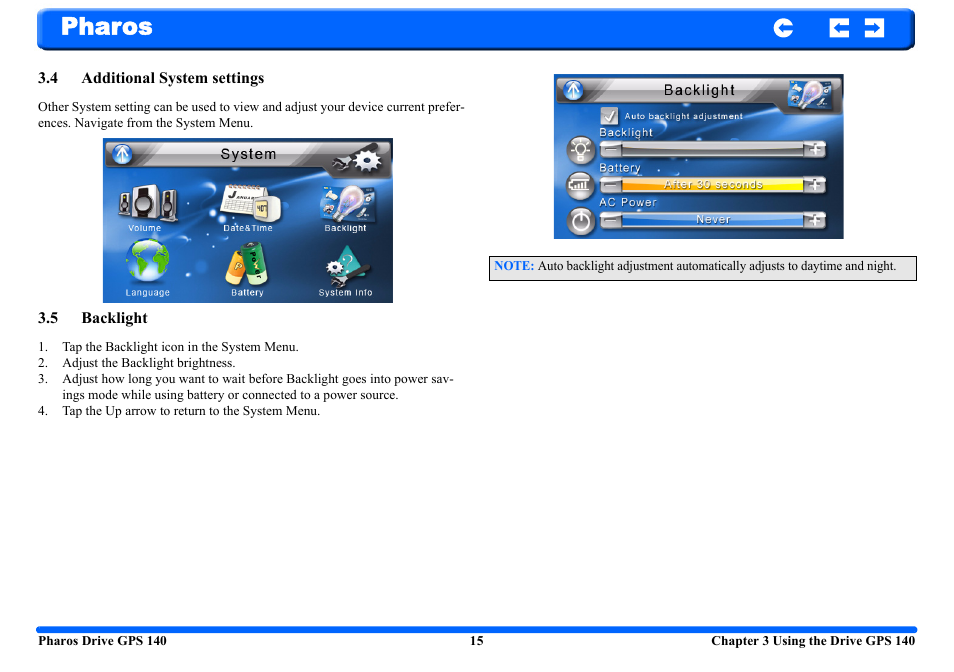The image size is (954, 672).
Task: Click step 'Adjust the Backlight brightness.'
Action: click(148, 363)
